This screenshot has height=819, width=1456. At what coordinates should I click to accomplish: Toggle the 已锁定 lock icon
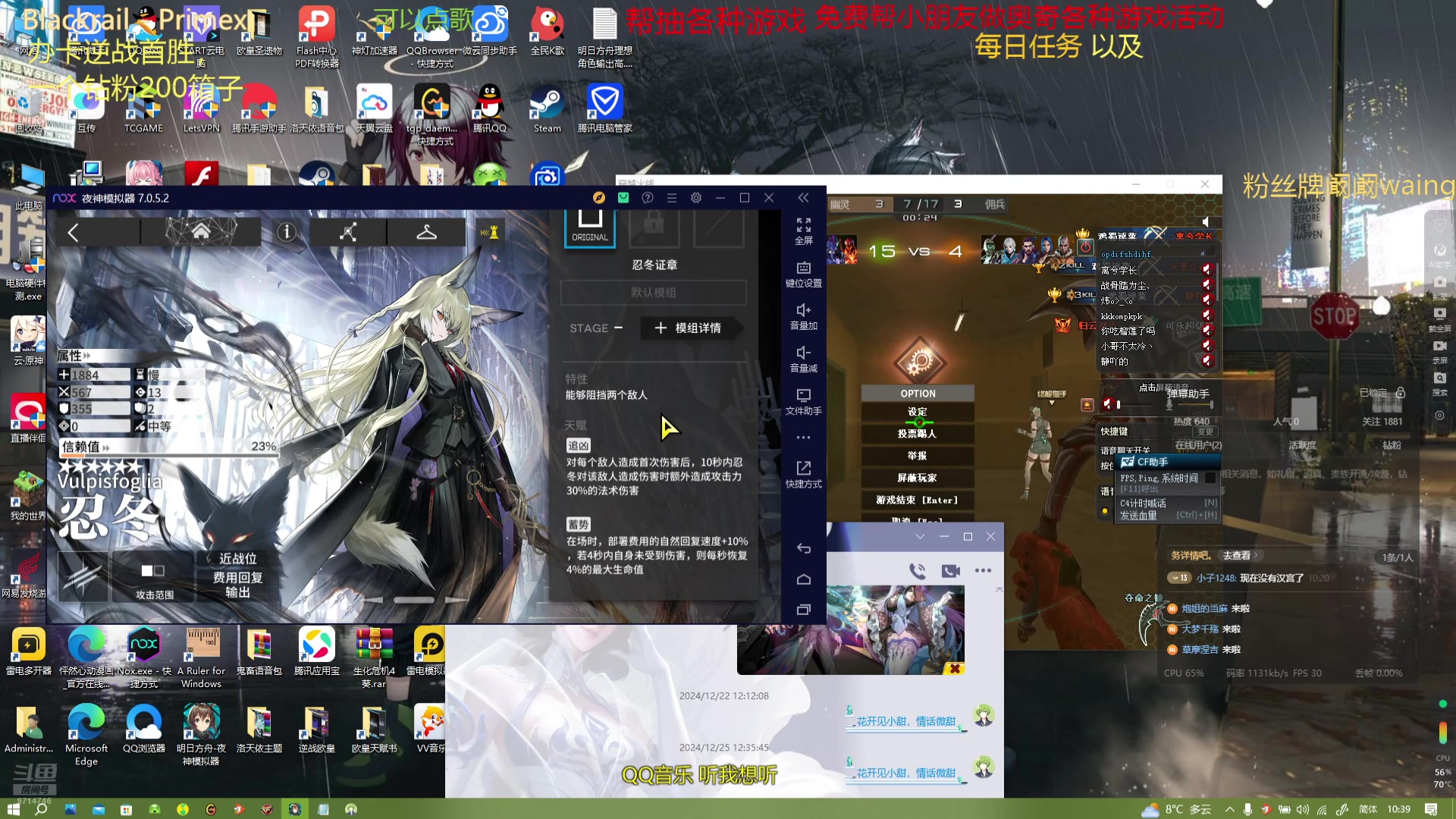[1401, 393]
